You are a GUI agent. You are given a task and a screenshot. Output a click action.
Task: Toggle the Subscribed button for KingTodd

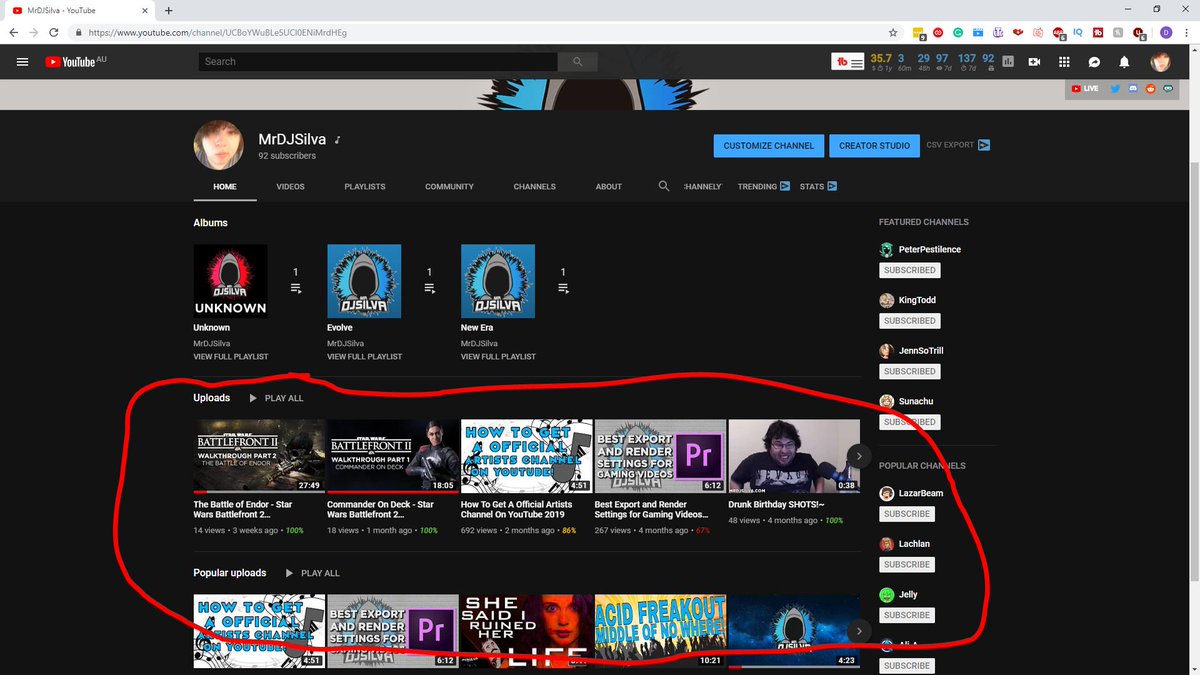click(910, 321)
